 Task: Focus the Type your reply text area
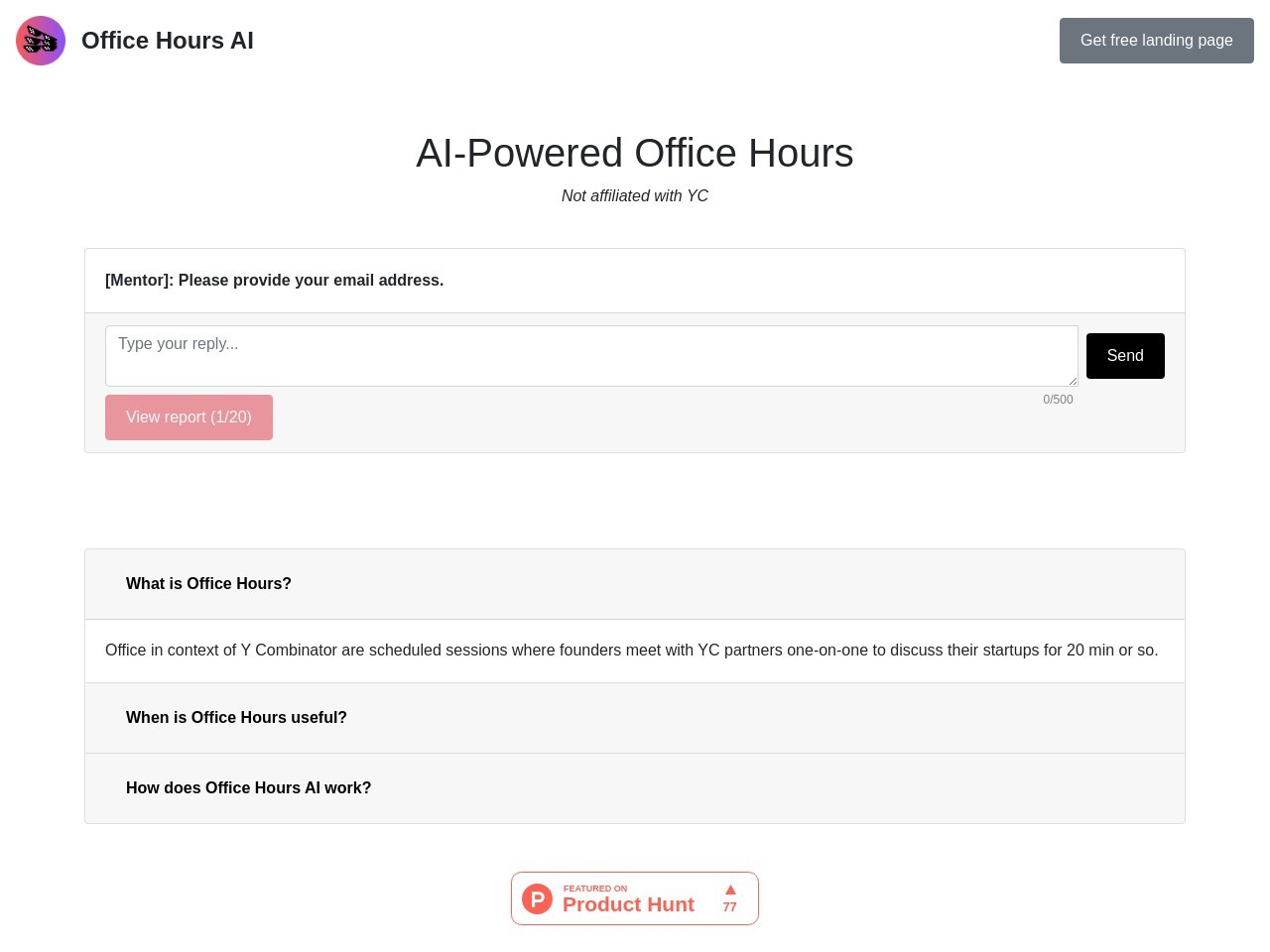[x=591, y=356]
